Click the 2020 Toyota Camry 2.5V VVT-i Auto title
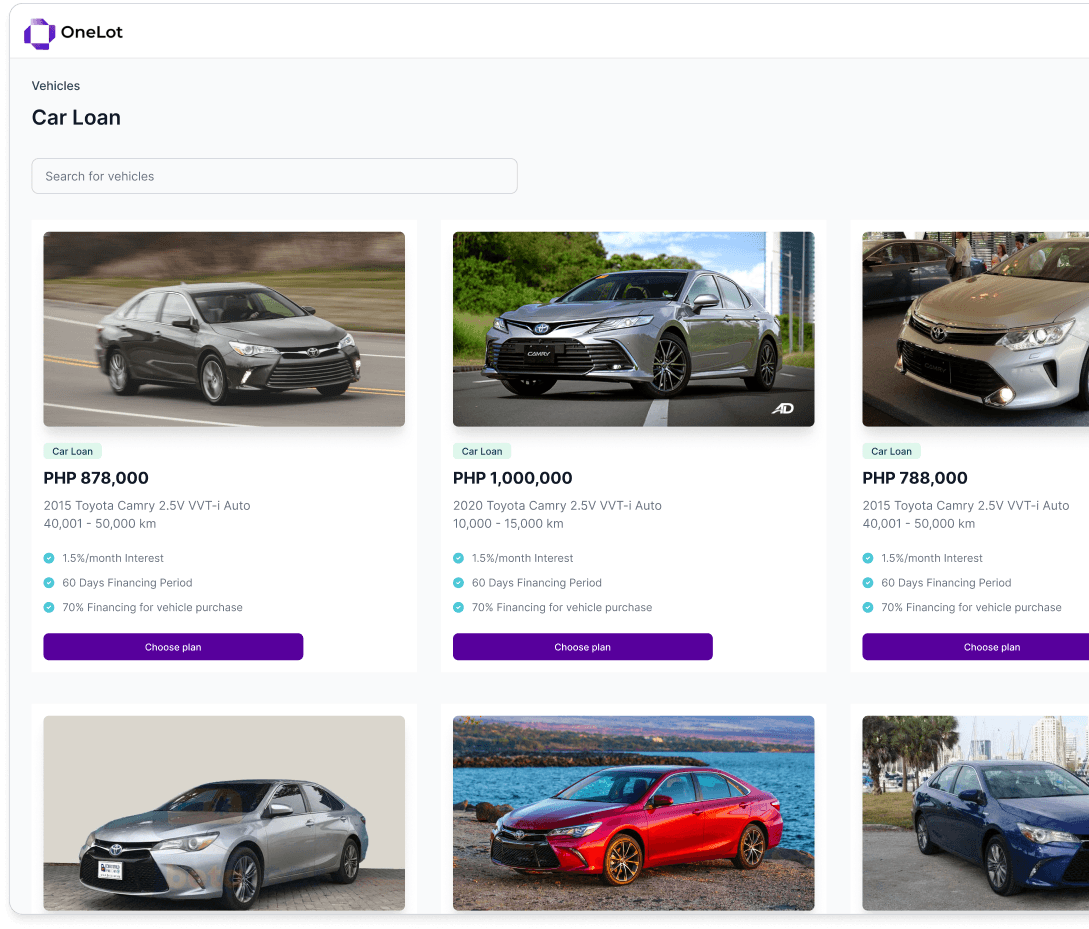Image resolution: width=1089 pixels, height=929 pixels. (x=557, y=505)
